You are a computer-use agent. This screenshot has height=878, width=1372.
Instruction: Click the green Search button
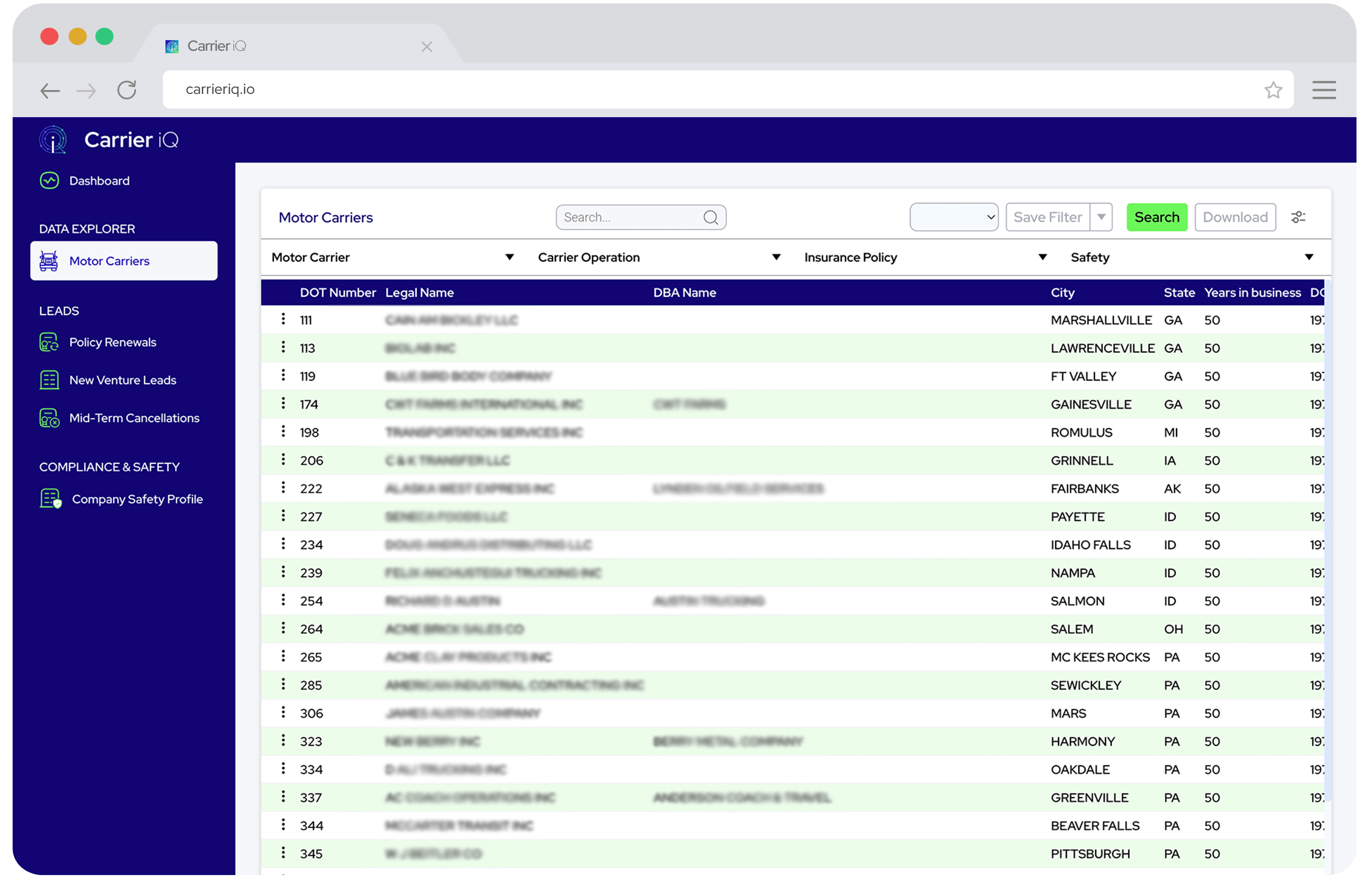click(1156, 217)
